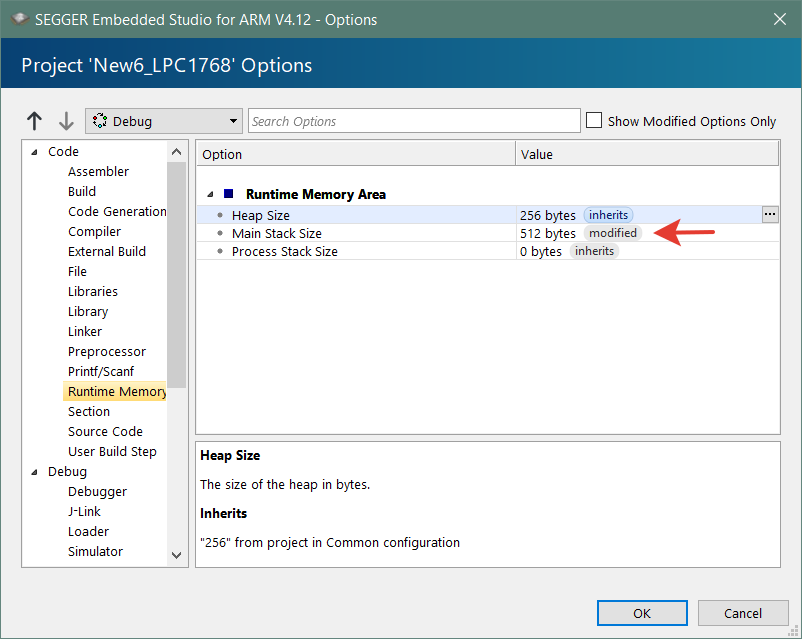
Task: Select Debugger in the options tree
Action: point(97,492)
